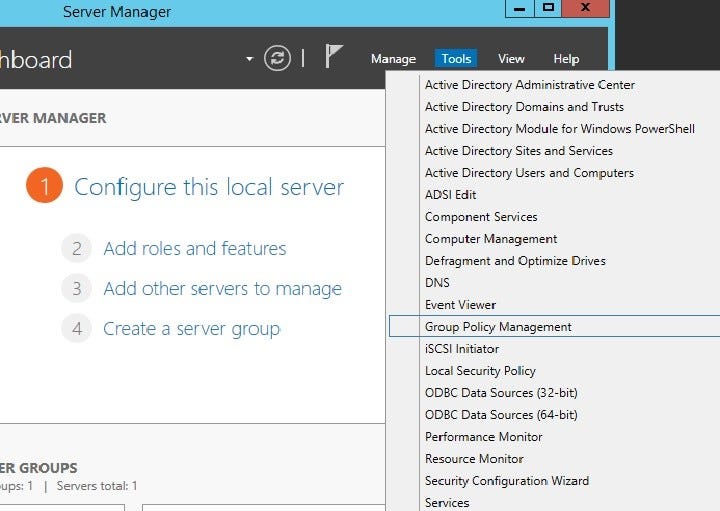Viewport: 720px width, 511px height.
Task: Close the open Tools menu
Action: [456, 59]
